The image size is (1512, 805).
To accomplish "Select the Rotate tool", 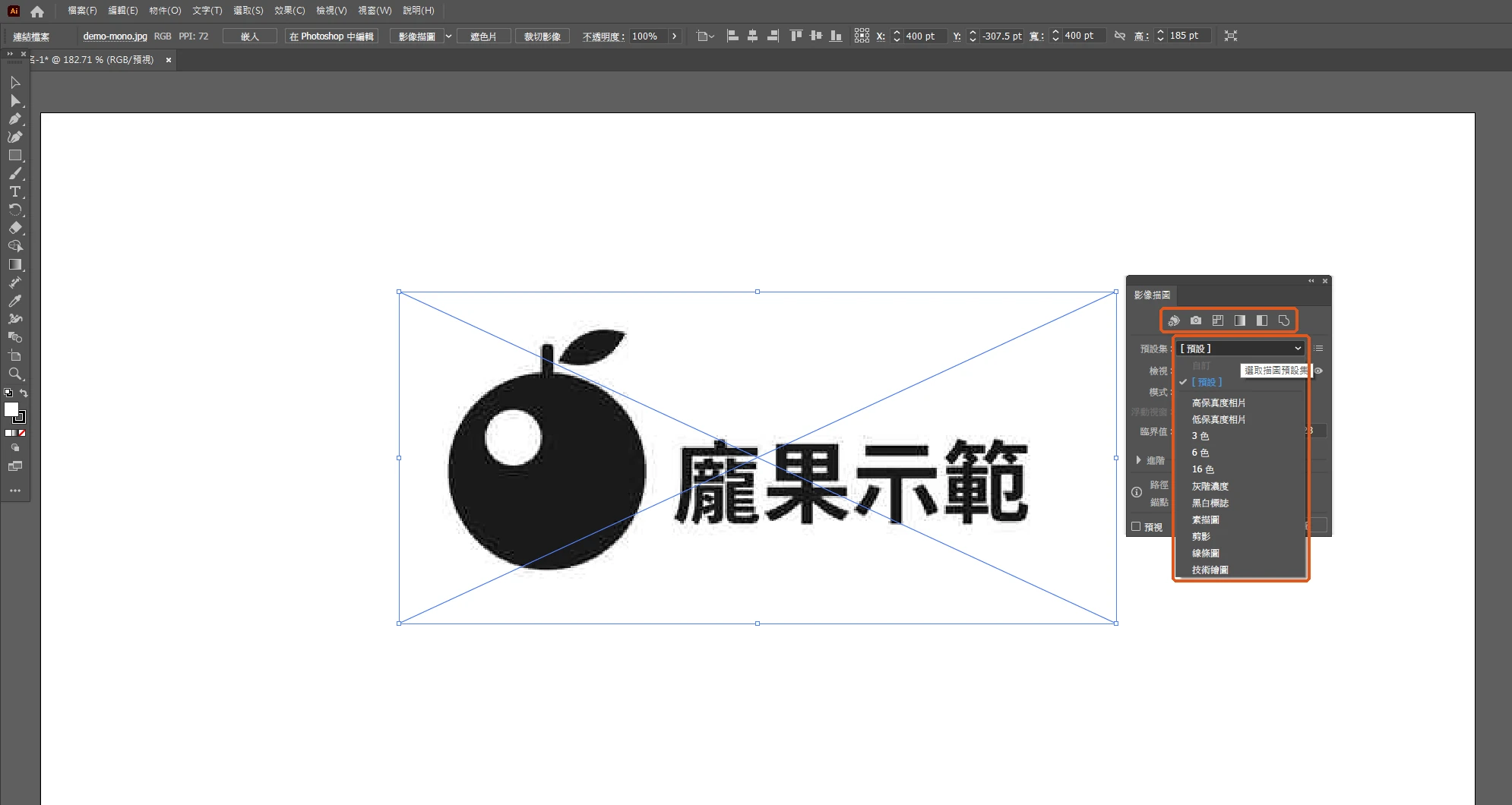I will (x=14, y=210).
